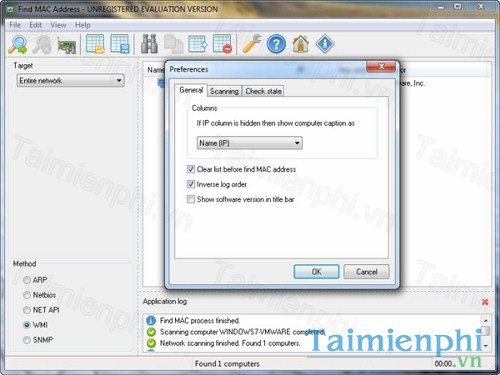Select the NET API method radio button
The width and height of the screenshot is (500, 375).
pos(27,310)
